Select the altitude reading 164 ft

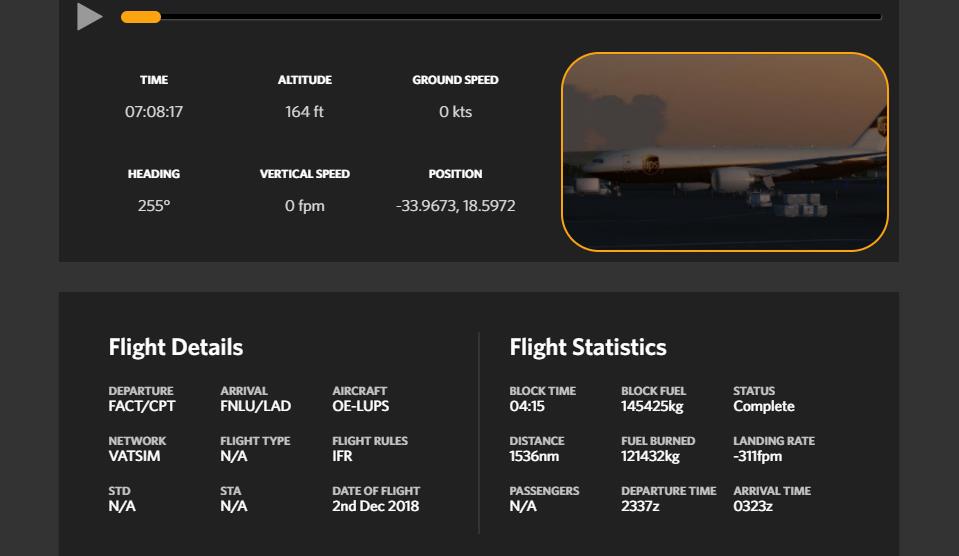pos(304,112)
